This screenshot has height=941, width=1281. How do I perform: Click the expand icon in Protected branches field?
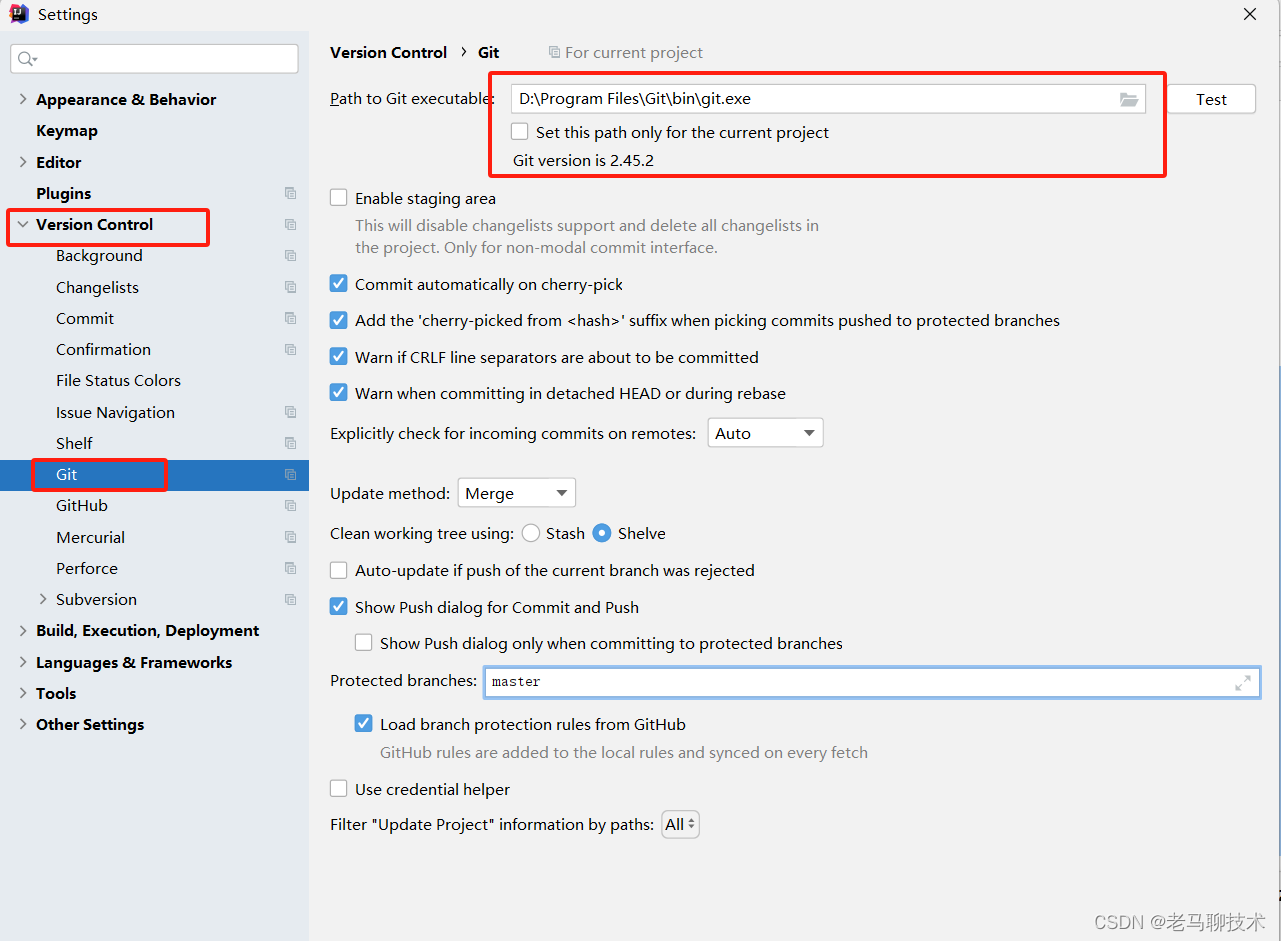tap(1243, 683)
